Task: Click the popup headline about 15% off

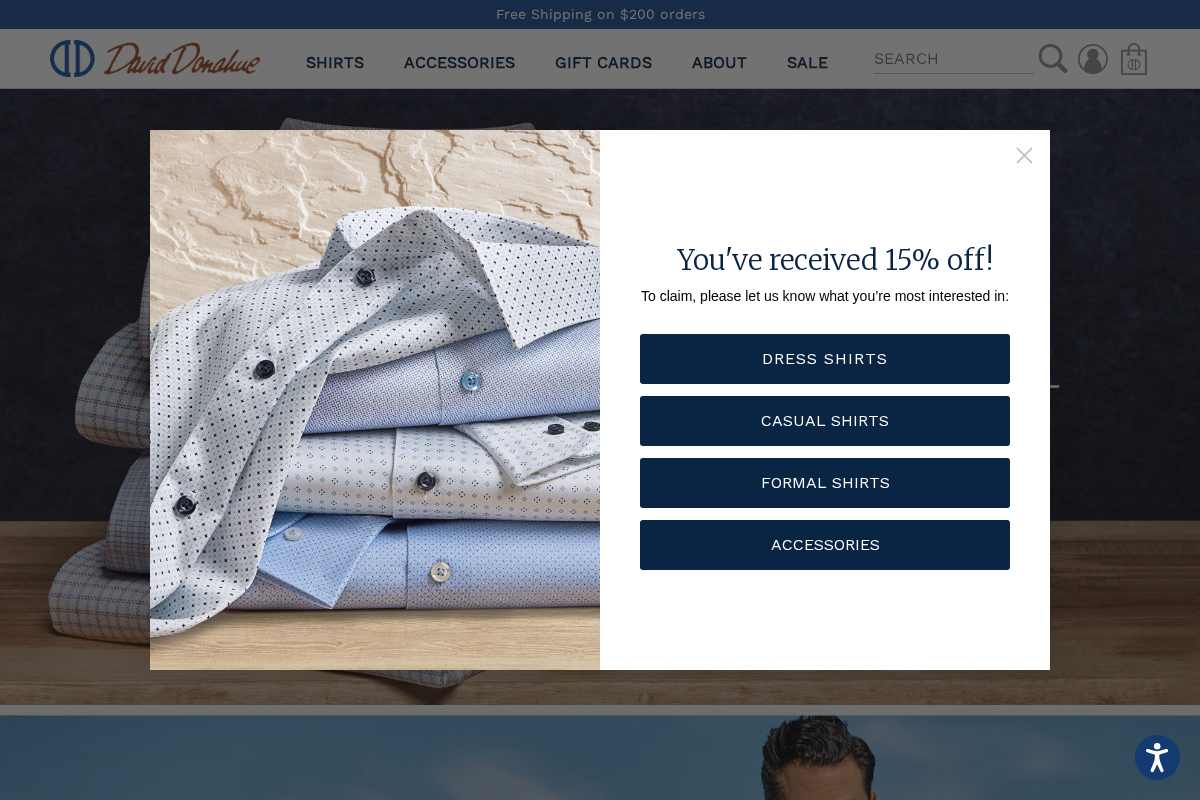Action: (x=835, y=259)
